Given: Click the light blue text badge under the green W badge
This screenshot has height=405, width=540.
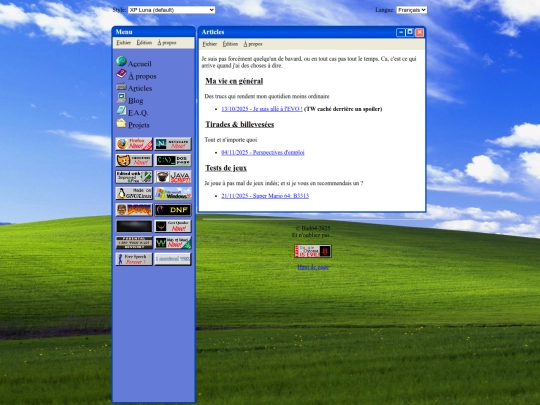Looking at the screenshot, I should 173,259.
